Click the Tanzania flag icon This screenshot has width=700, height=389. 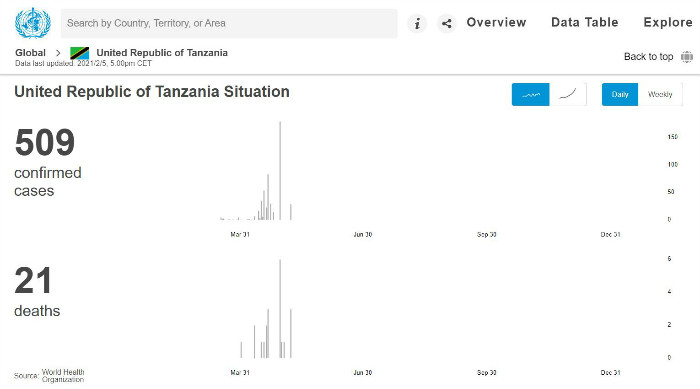click(79, 53)
